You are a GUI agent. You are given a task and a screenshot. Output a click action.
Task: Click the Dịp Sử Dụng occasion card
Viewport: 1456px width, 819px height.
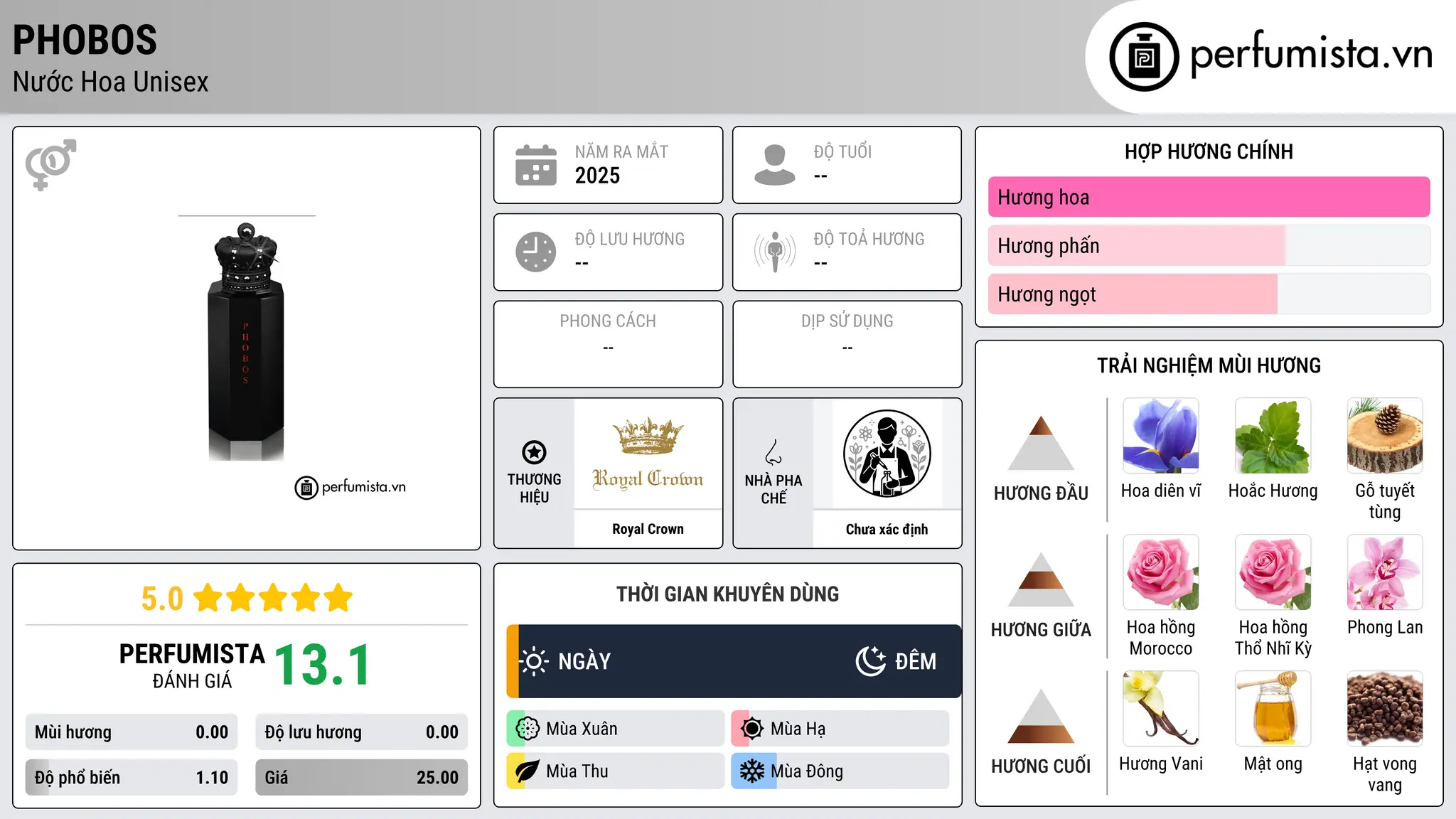click(x=847, y=344)
